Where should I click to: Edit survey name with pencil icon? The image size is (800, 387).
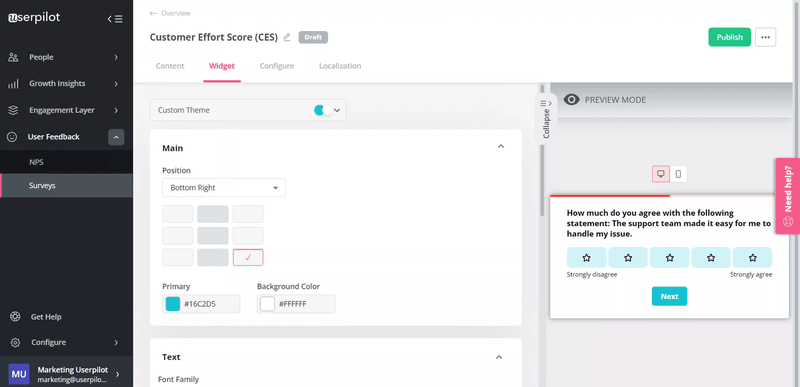point(287,37)
